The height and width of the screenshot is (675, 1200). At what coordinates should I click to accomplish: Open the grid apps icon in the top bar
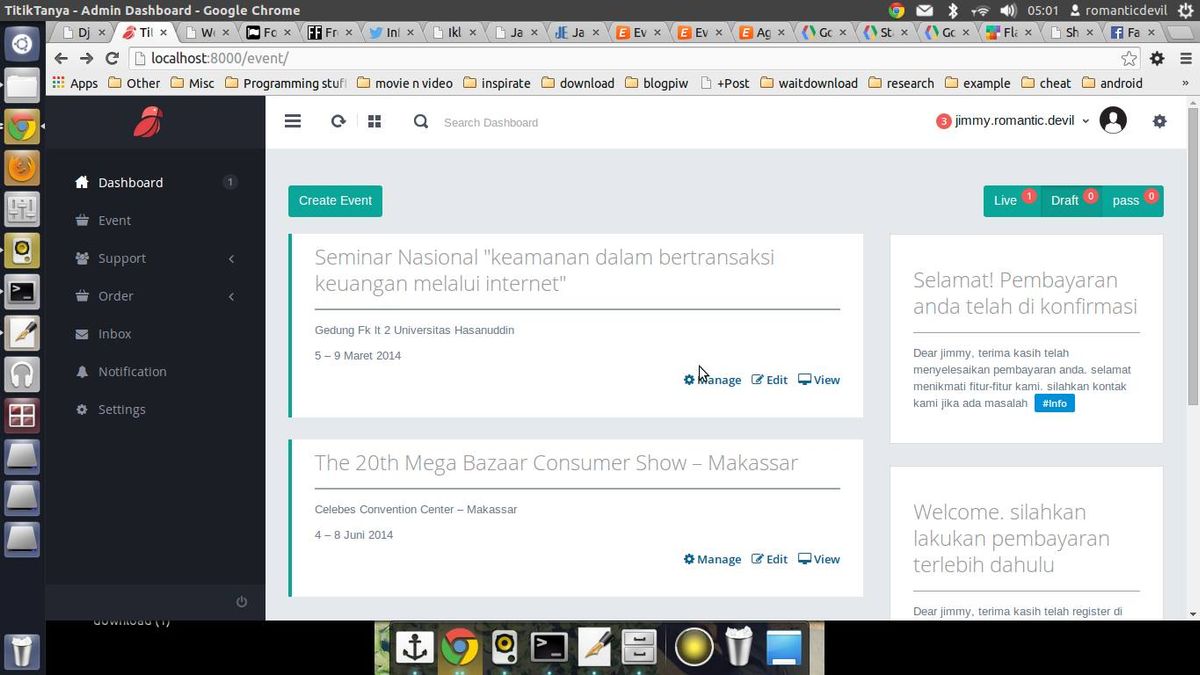coord(375,121)
